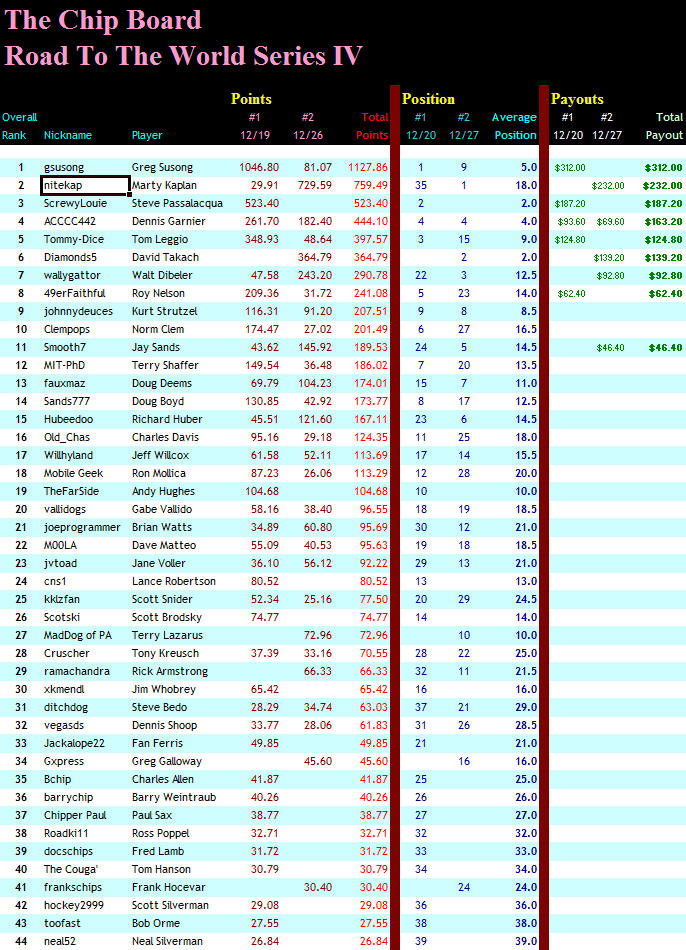The width and height of the screenshot is (686, 950).
Task: Click nickname frankschips
Action: pyautogui.click(x=73, y=888)
